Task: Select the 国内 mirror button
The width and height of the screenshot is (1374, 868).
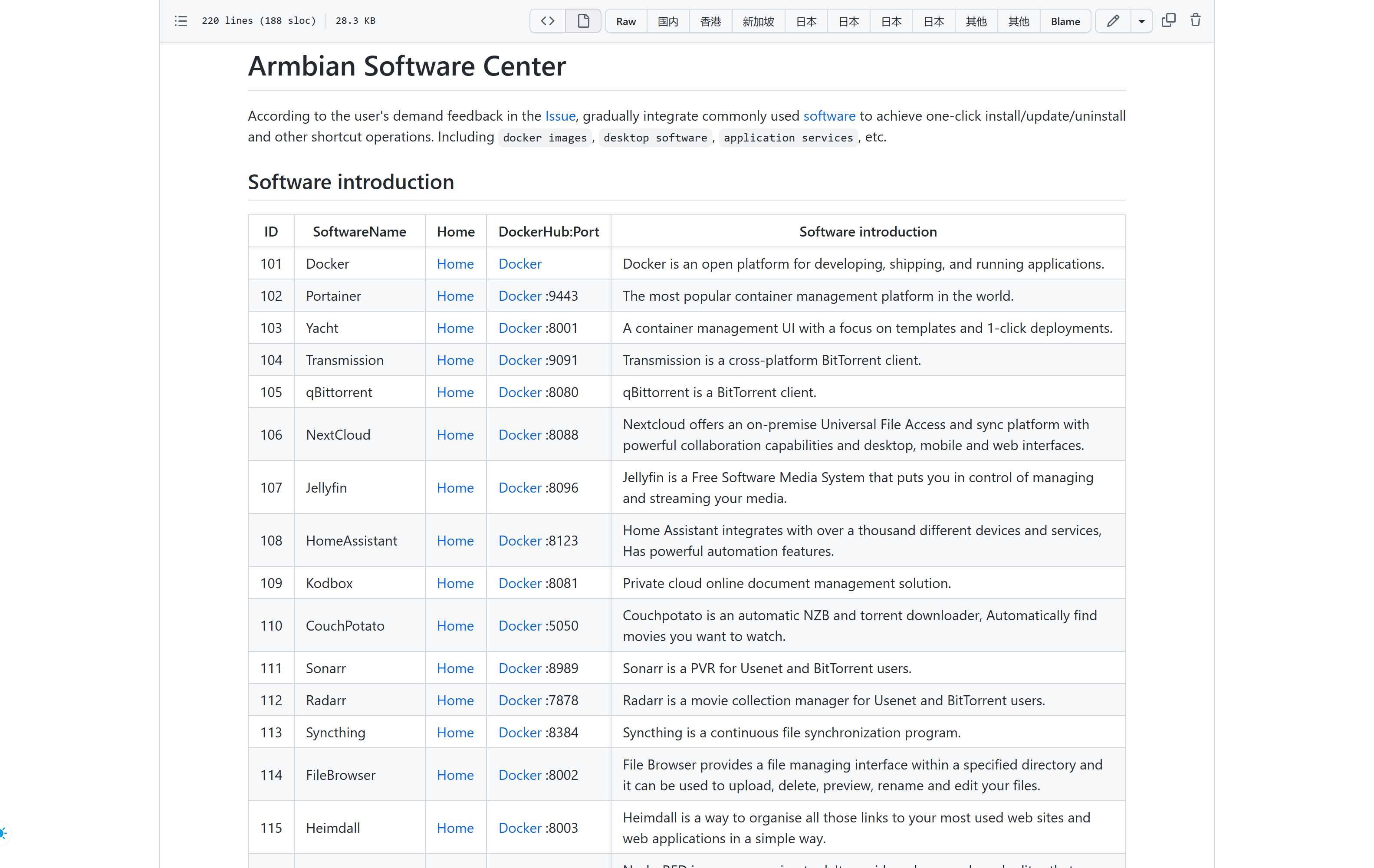Action: [667, 21]
